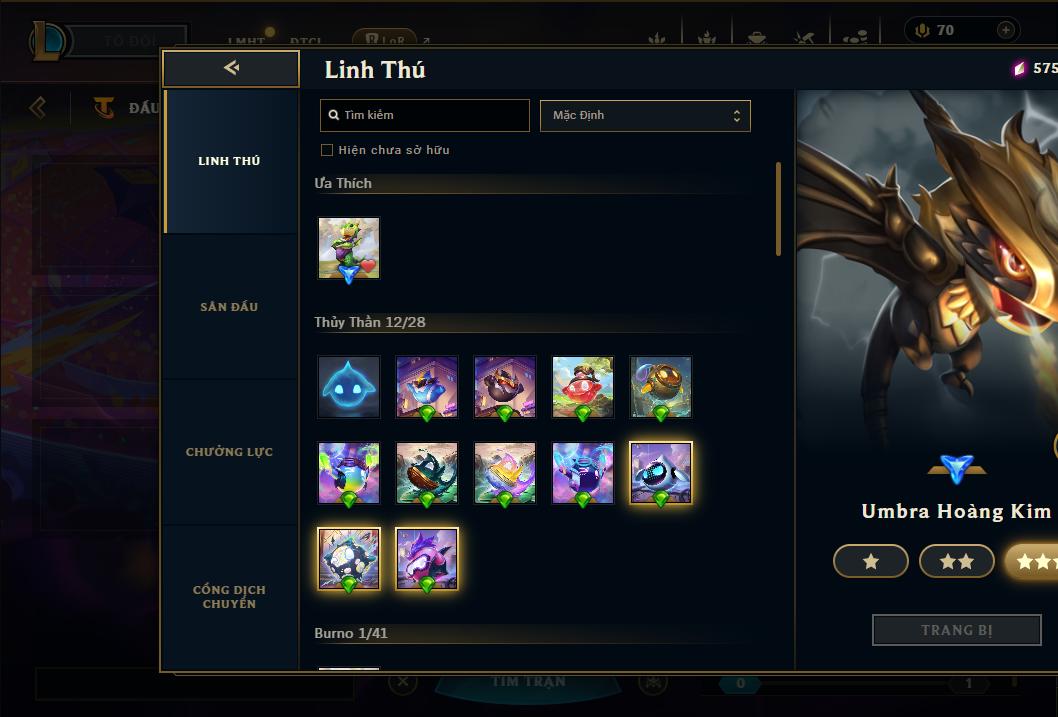Select the two-star tier button

tap(957, 561)
